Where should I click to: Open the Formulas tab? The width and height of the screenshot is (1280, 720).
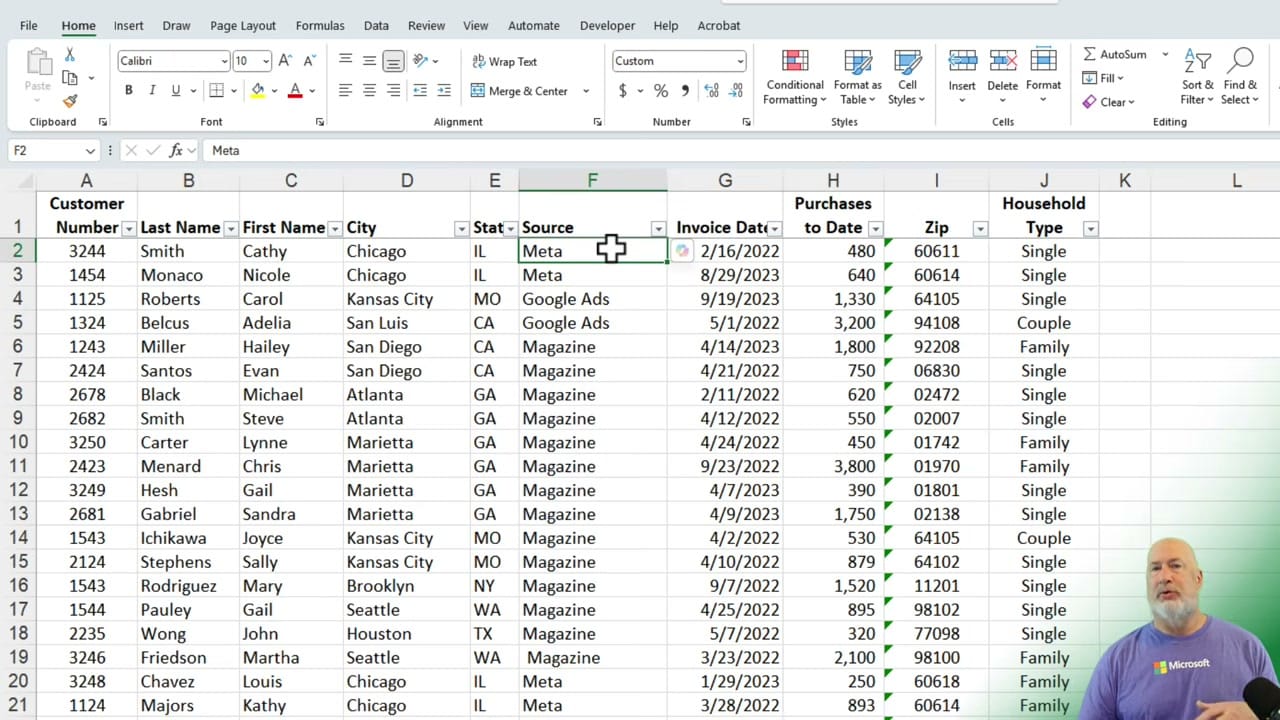tap(320, 25)
